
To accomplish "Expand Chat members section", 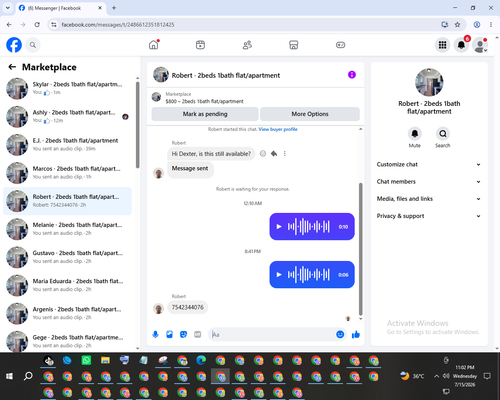I will pyautogui.click(x=429, y=182).
